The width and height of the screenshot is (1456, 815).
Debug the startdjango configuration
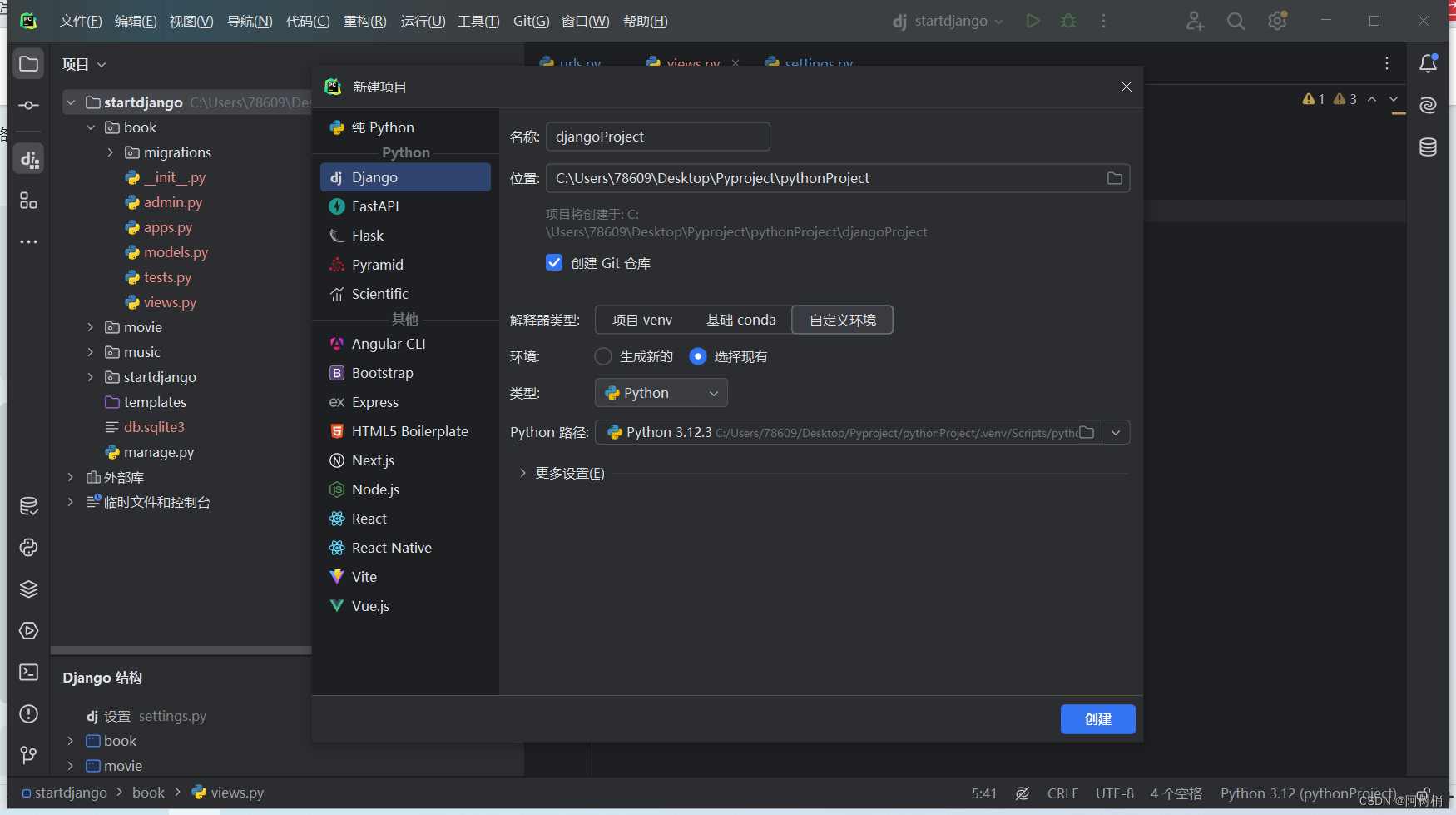pyautogui.click(x=1068, y=21)
